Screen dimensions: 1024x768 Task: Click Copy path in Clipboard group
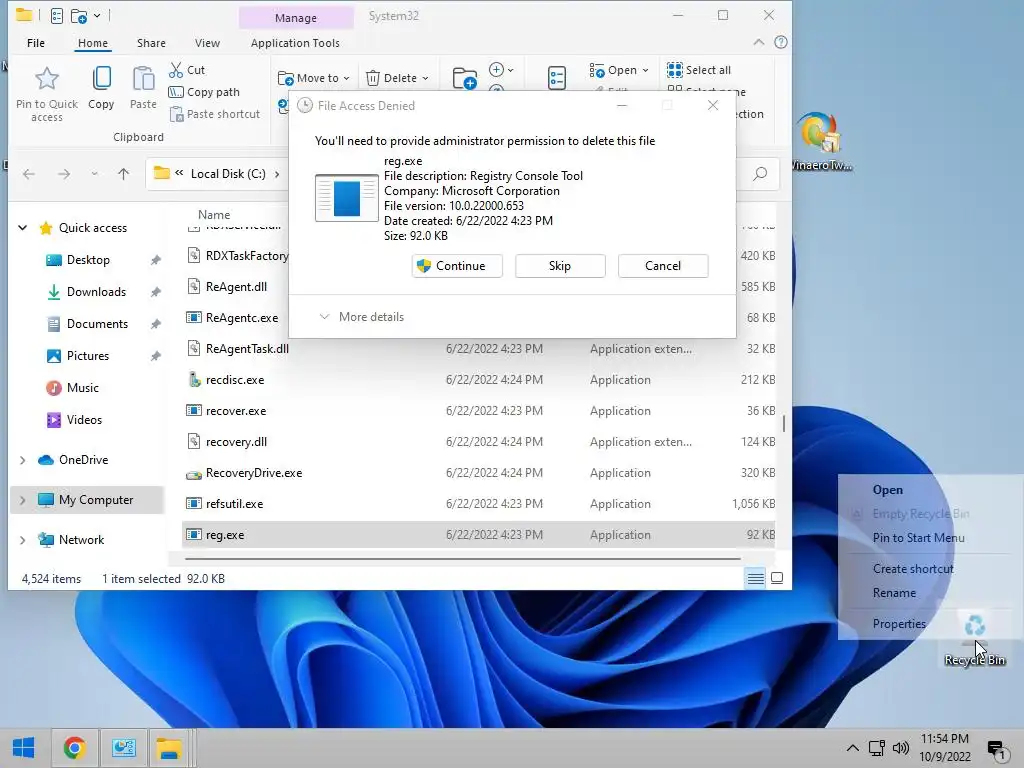point(204,92)
